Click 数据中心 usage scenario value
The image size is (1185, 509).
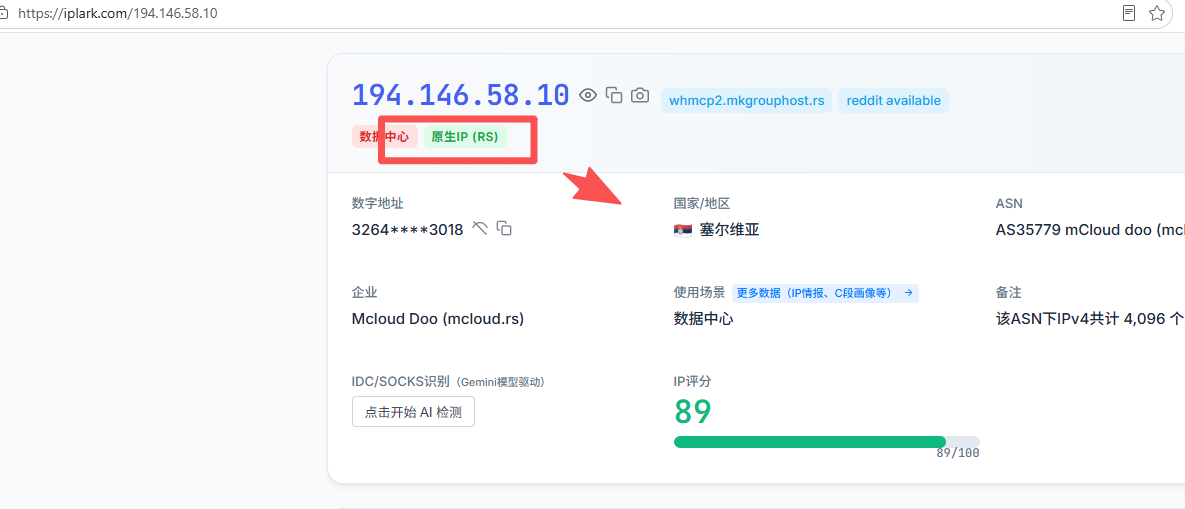pos(704,319)
